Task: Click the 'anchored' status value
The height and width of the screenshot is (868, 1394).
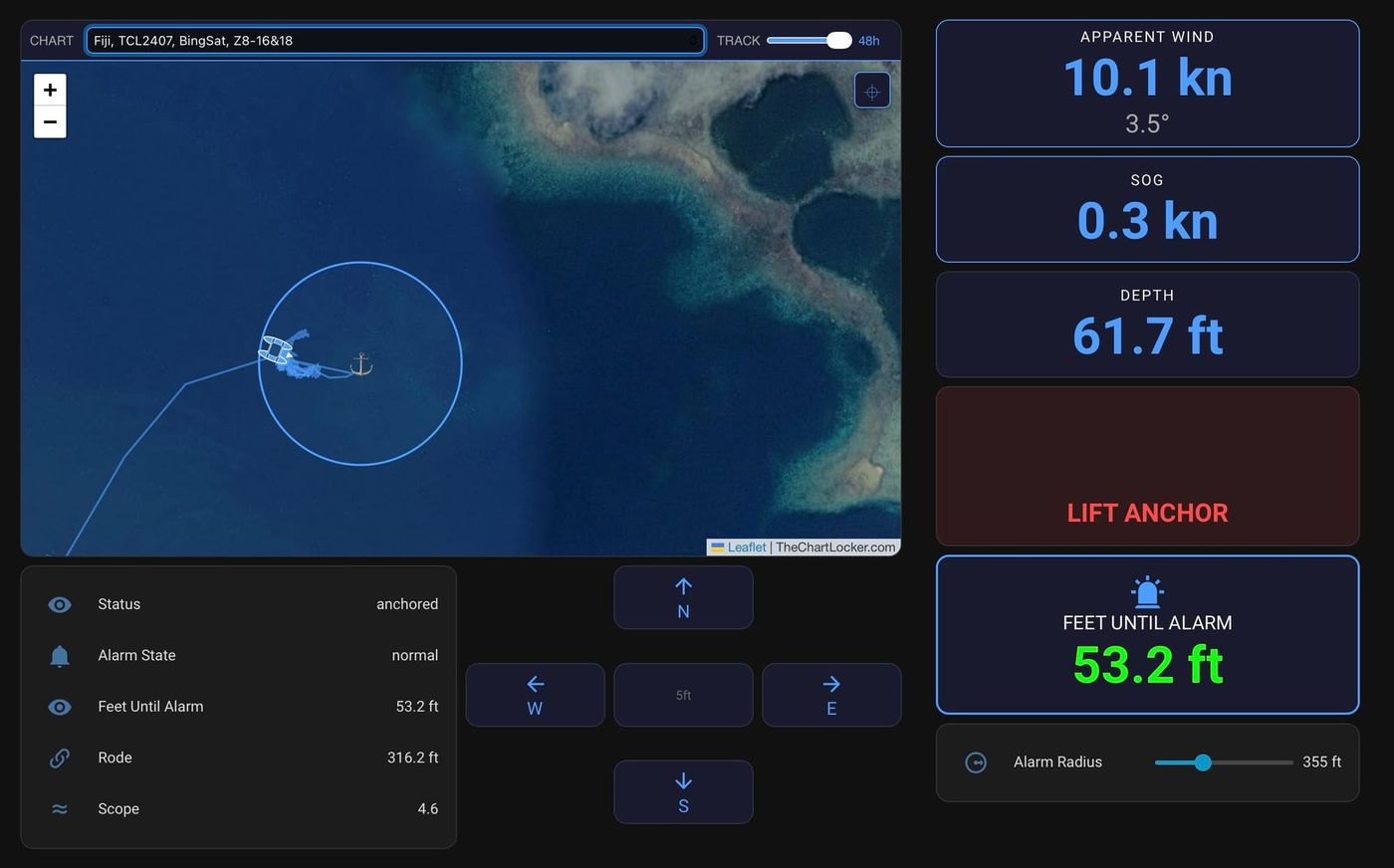Action: click(x=407, y=604)
